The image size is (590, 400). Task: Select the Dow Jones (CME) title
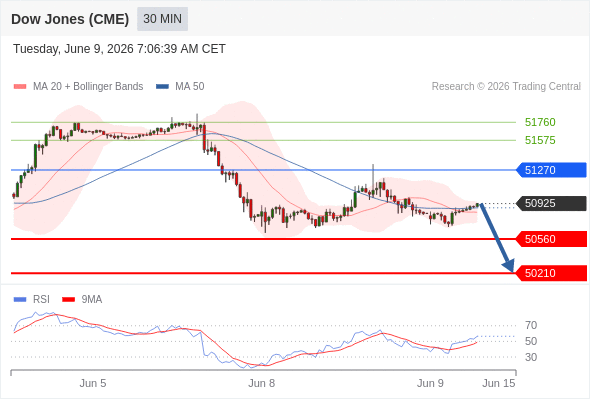coord(70,19)
